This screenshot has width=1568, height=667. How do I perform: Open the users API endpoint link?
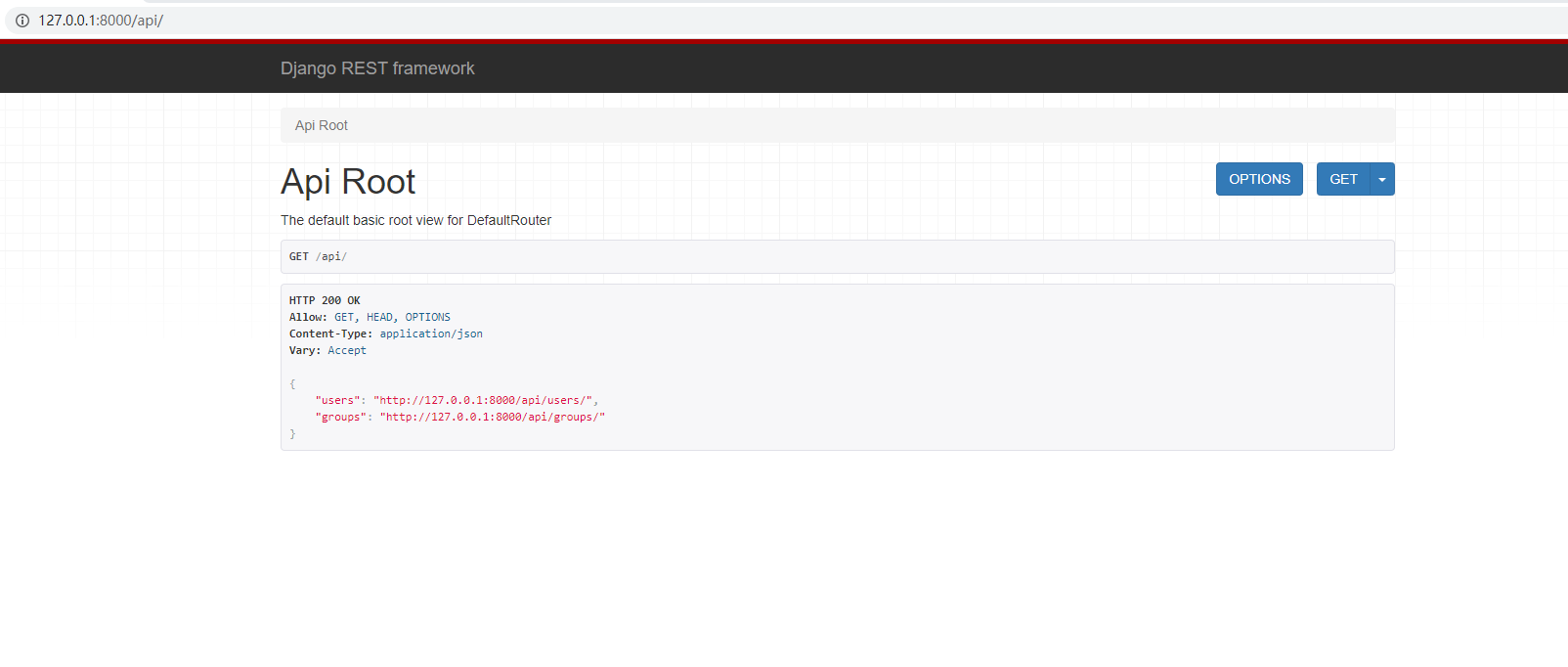486,400
